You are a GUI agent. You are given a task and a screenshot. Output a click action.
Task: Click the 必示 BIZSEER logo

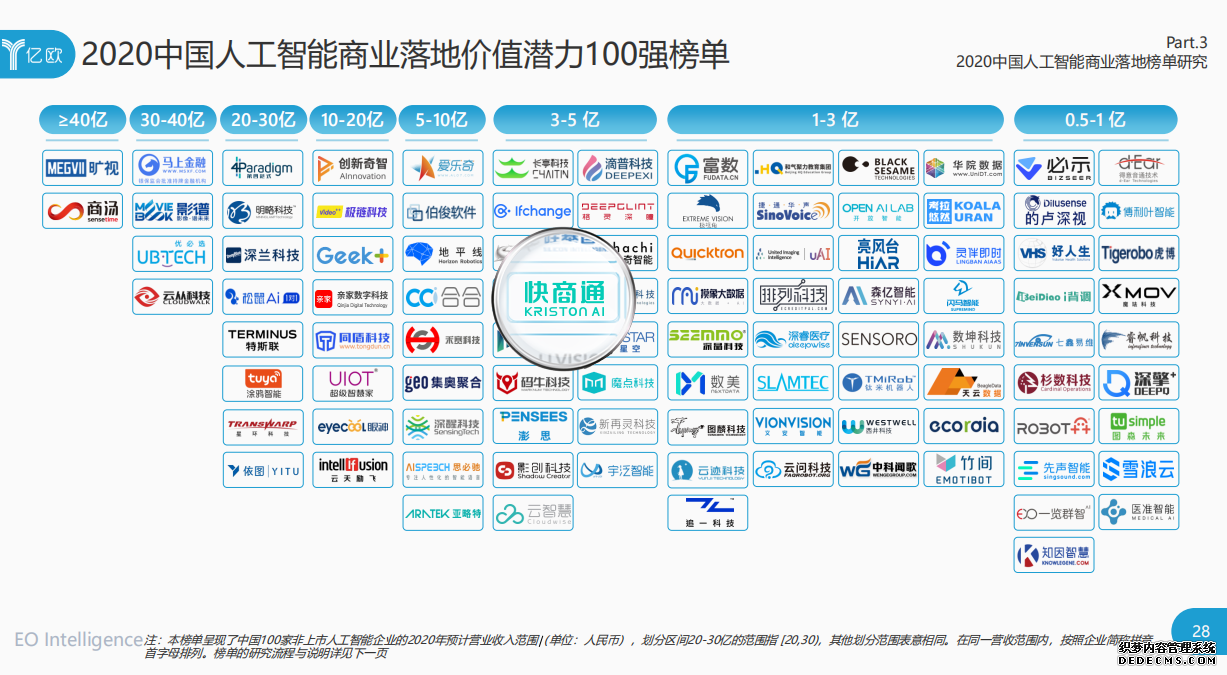coord(1054,168)
